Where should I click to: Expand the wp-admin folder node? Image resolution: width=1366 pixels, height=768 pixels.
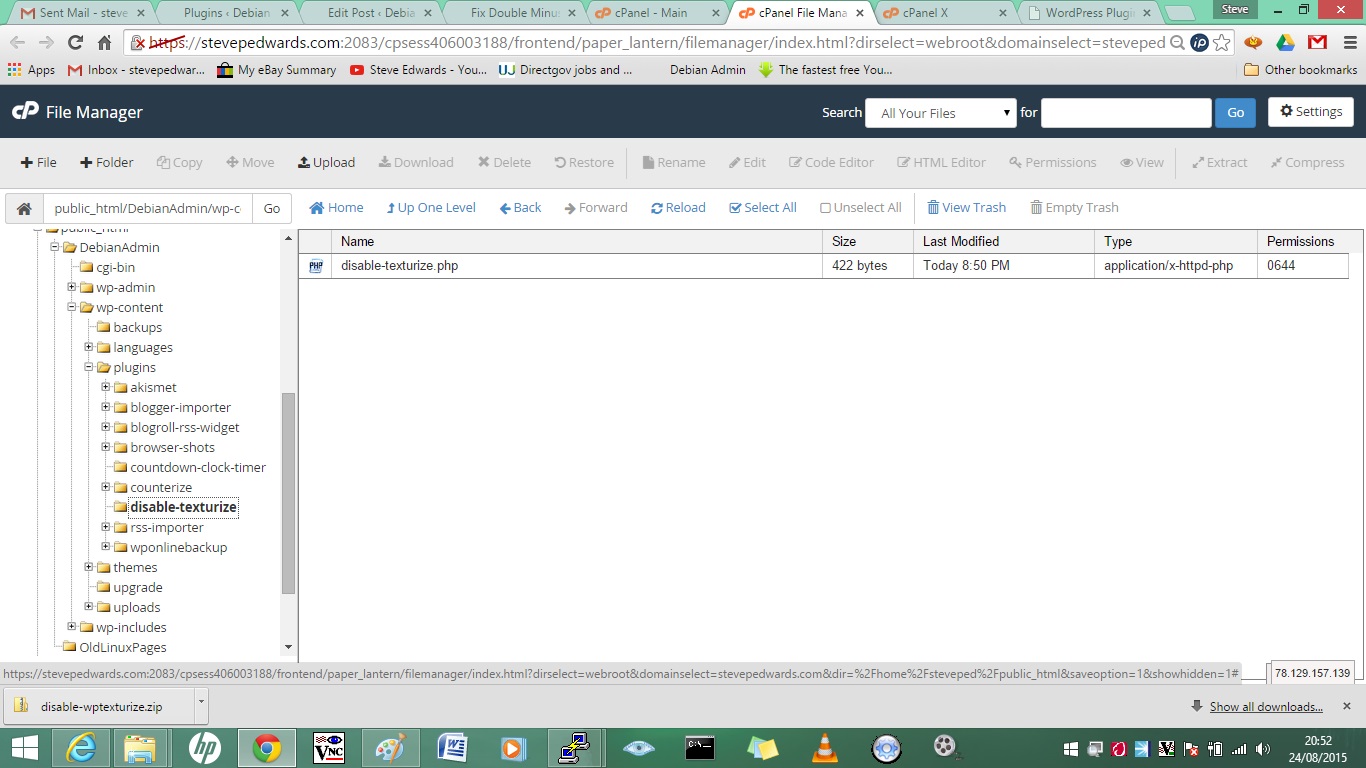coord(72,287)
